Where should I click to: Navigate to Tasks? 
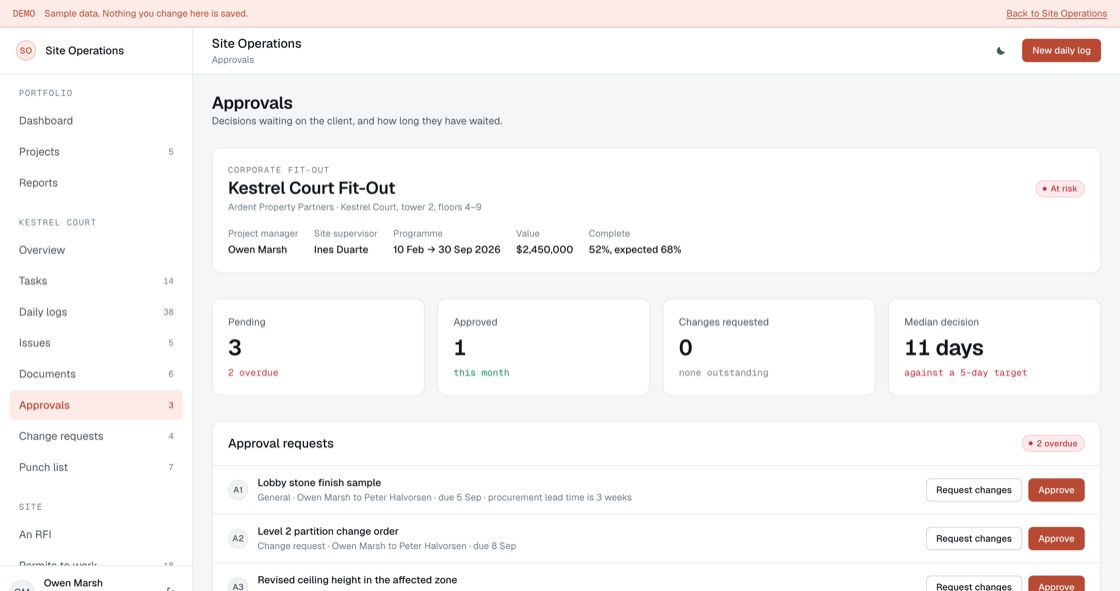tap(96, 281)
